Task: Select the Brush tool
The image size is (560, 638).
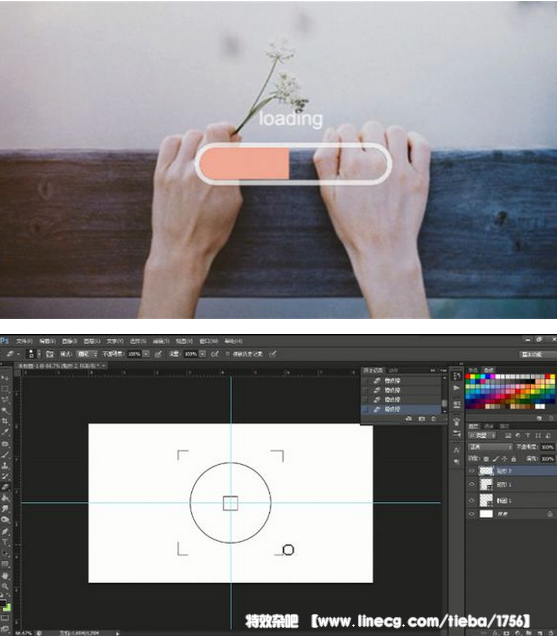Action: (x=5, y=454)
